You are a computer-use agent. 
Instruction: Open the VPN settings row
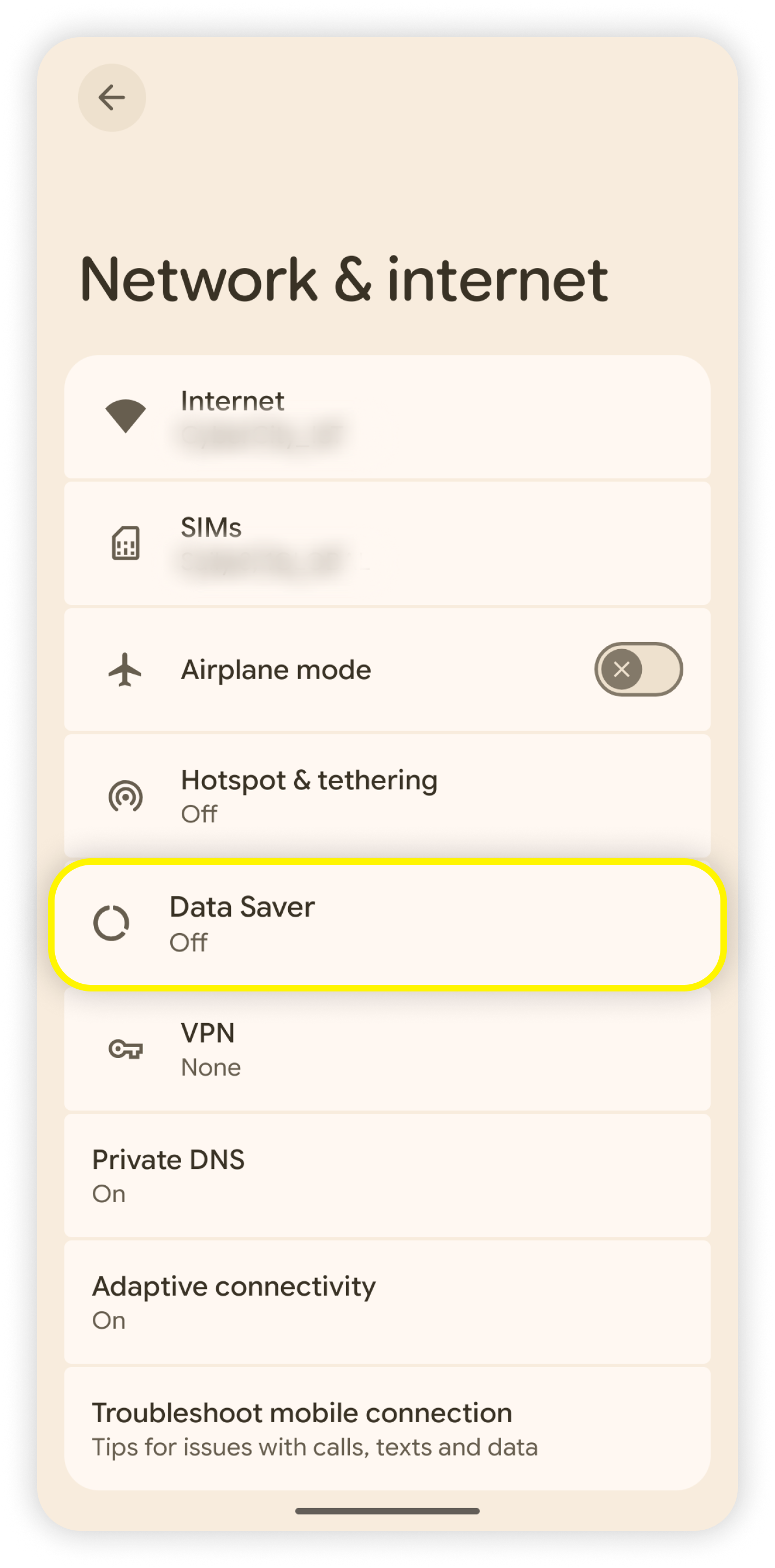point(388,1049)
